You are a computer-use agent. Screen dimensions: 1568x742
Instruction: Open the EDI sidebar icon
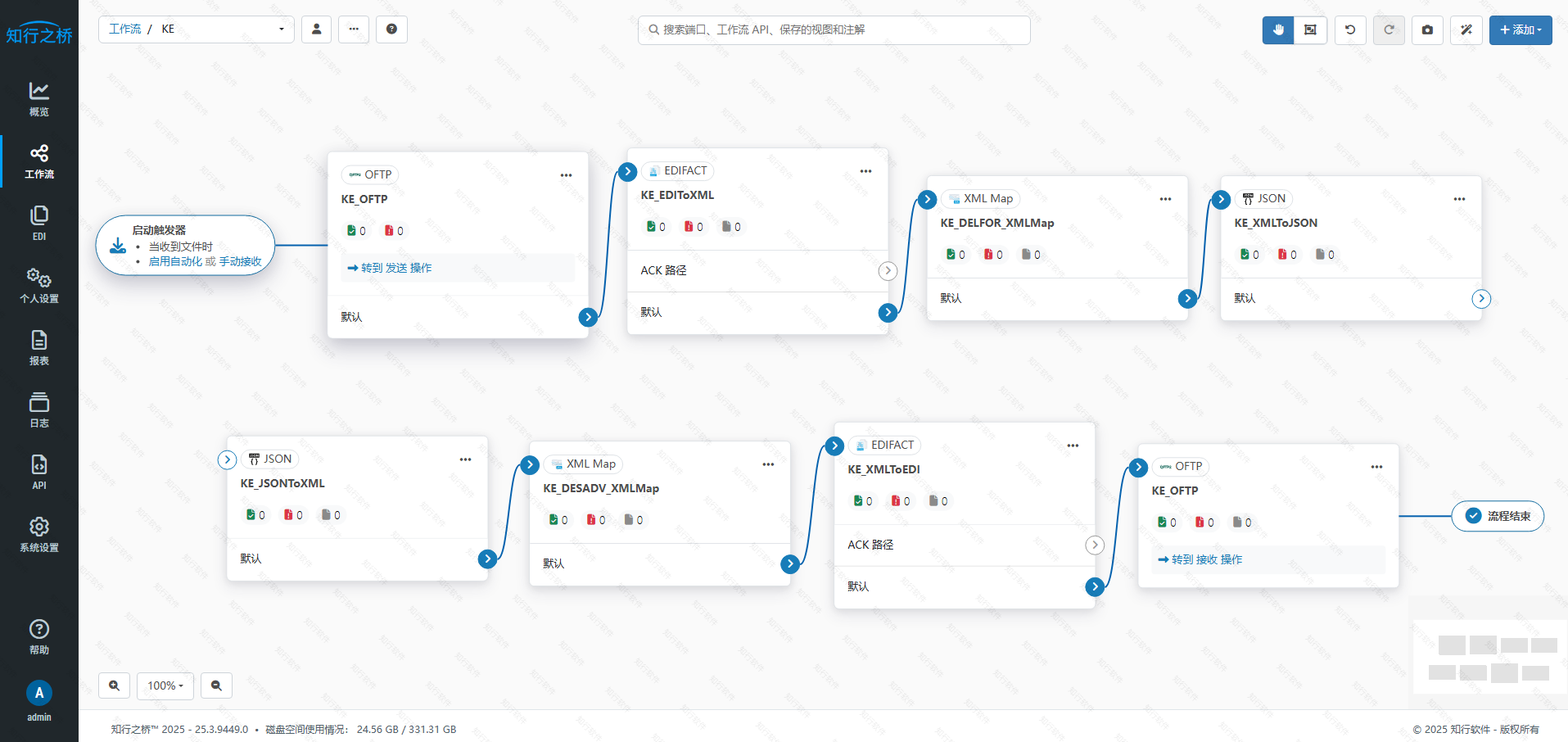38,223
